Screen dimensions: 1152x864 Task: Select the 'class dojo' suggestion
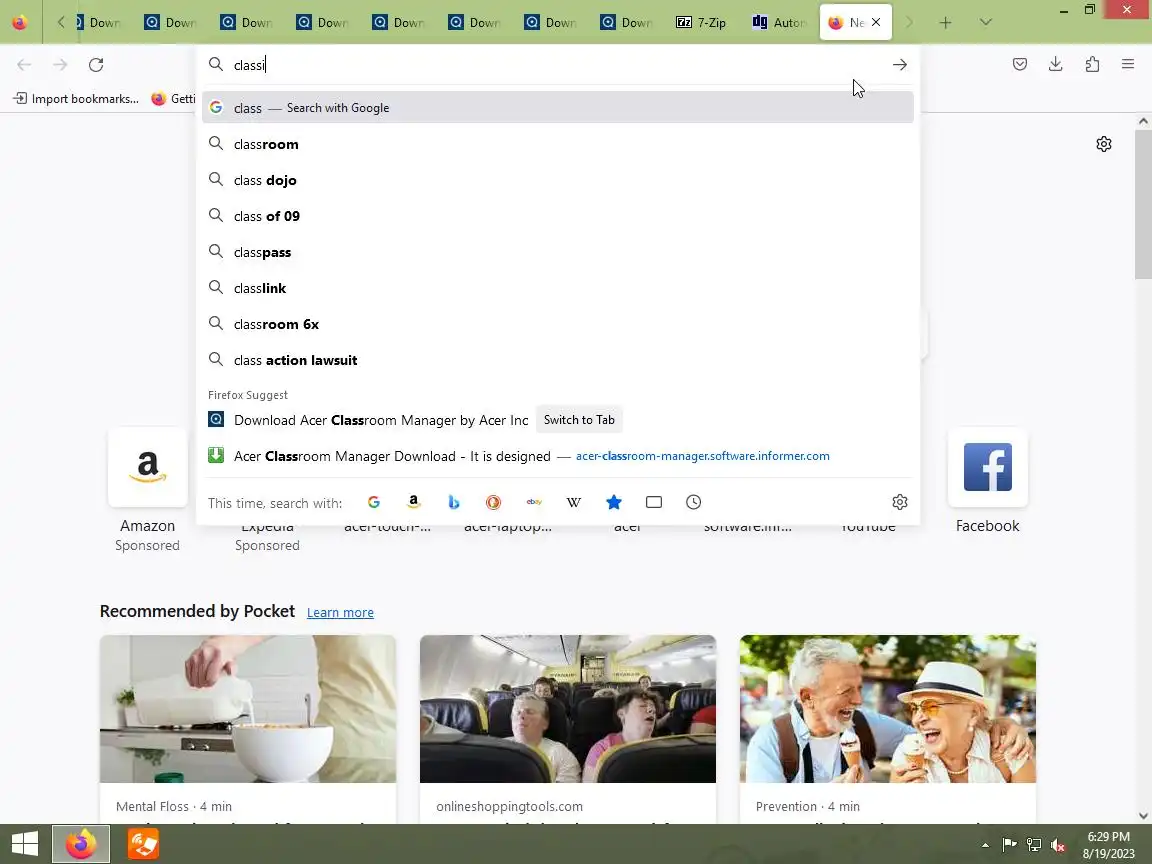coord(558,180)
